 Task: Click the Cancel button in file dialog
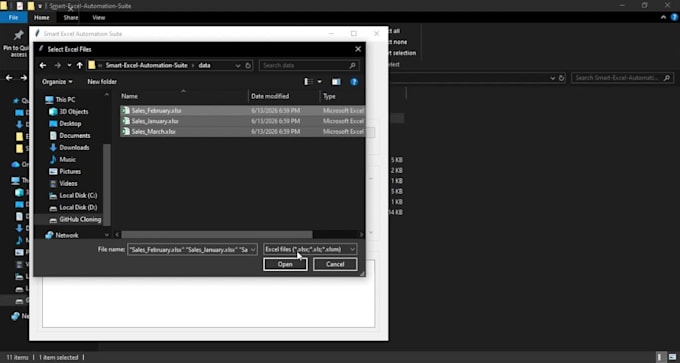click(x=335, y=264)
